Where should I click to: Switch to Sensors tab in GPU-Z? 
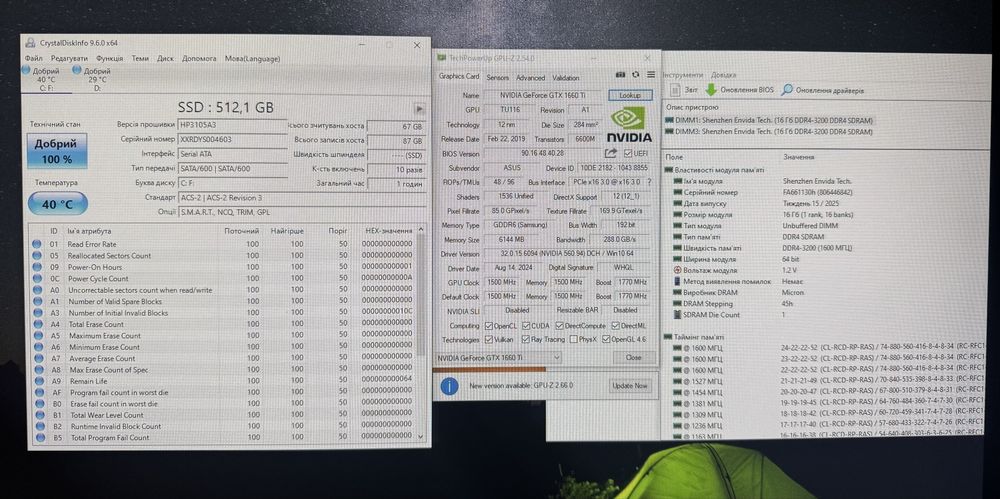(497, 77)
